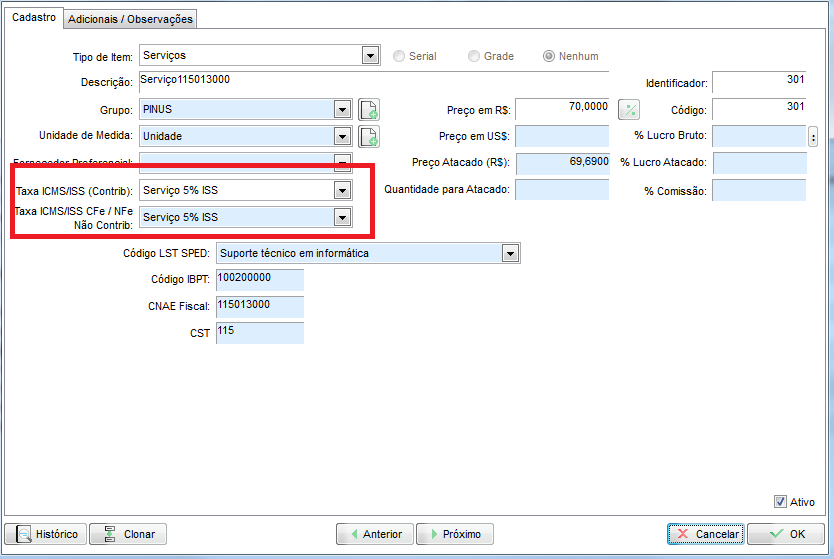Screen dimensions: 834x559
Task: Expand the Código LST SPED dropdown
Action: pyautogui.click(x=511, y=254)
